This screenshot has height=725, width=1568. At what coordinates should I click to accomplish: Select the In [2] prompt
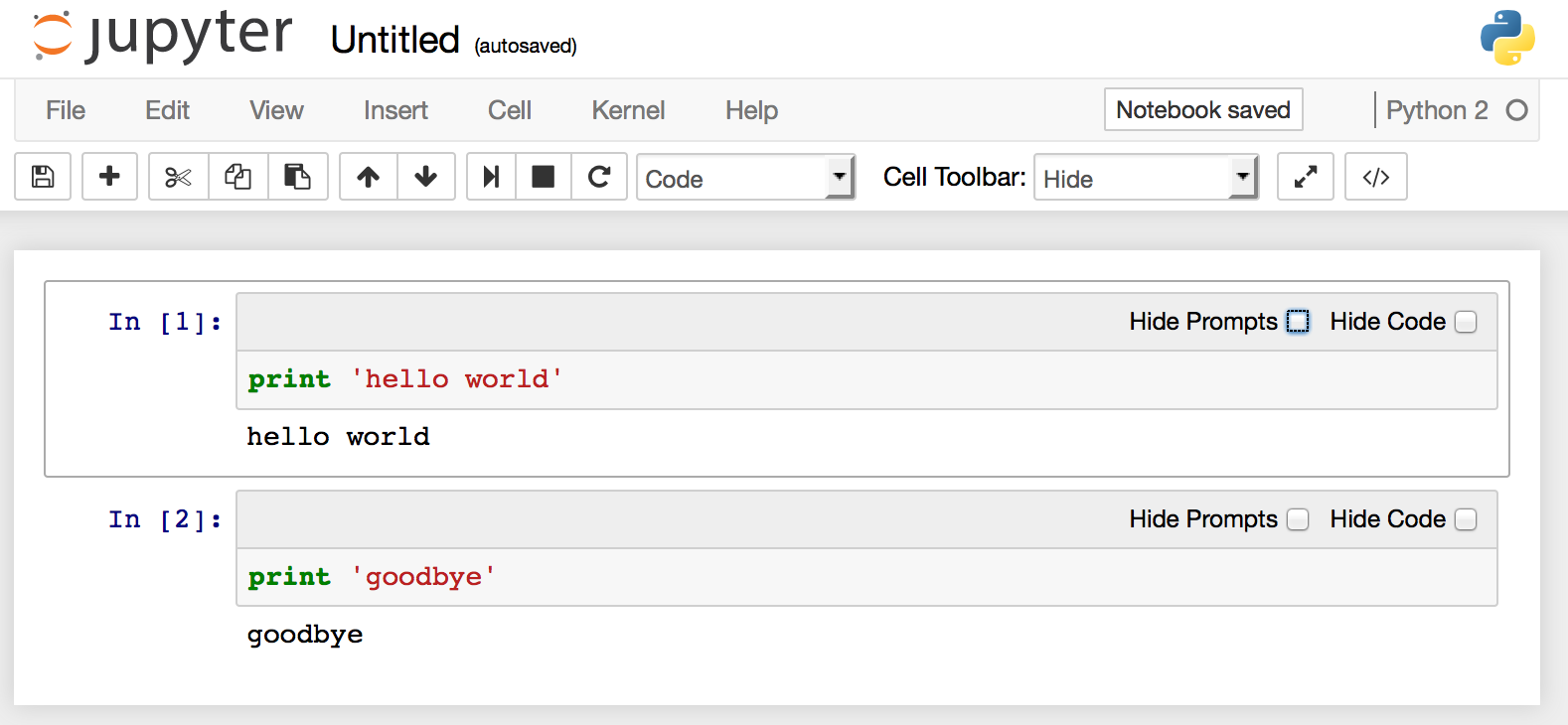pos(165,519)
